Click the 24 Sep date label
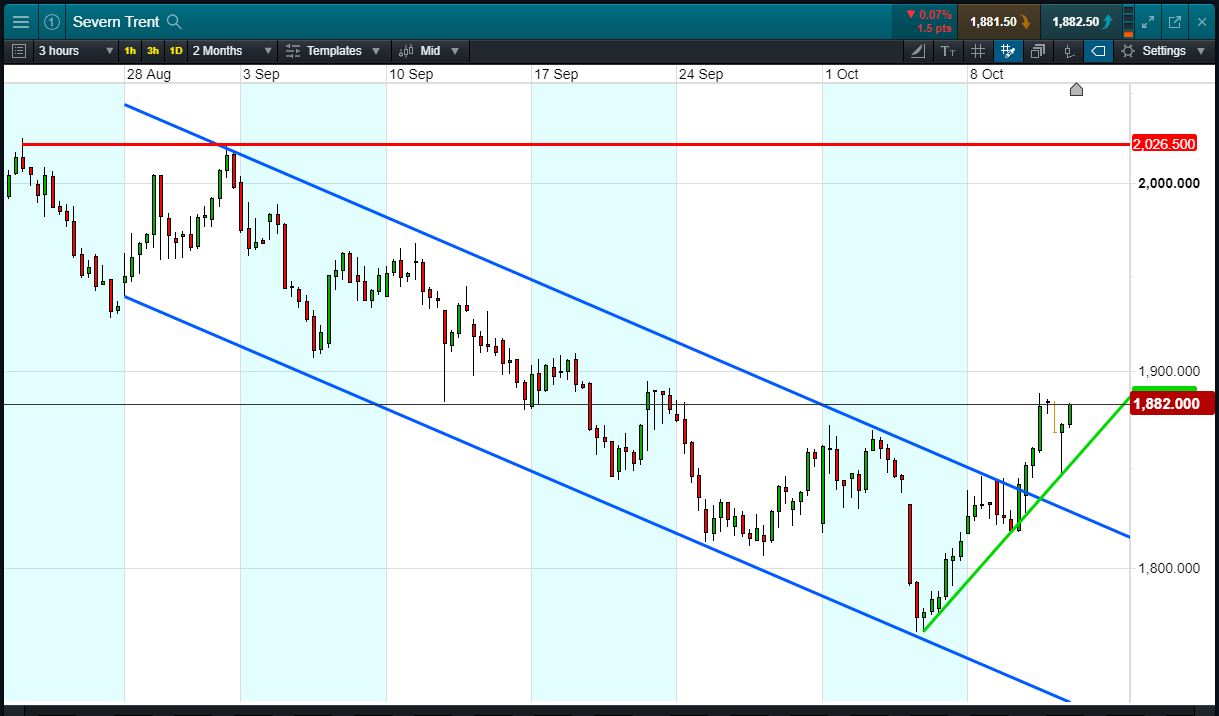Image resolution: width=1219 pixels, height=716 pixels. (x=701, y=74)
